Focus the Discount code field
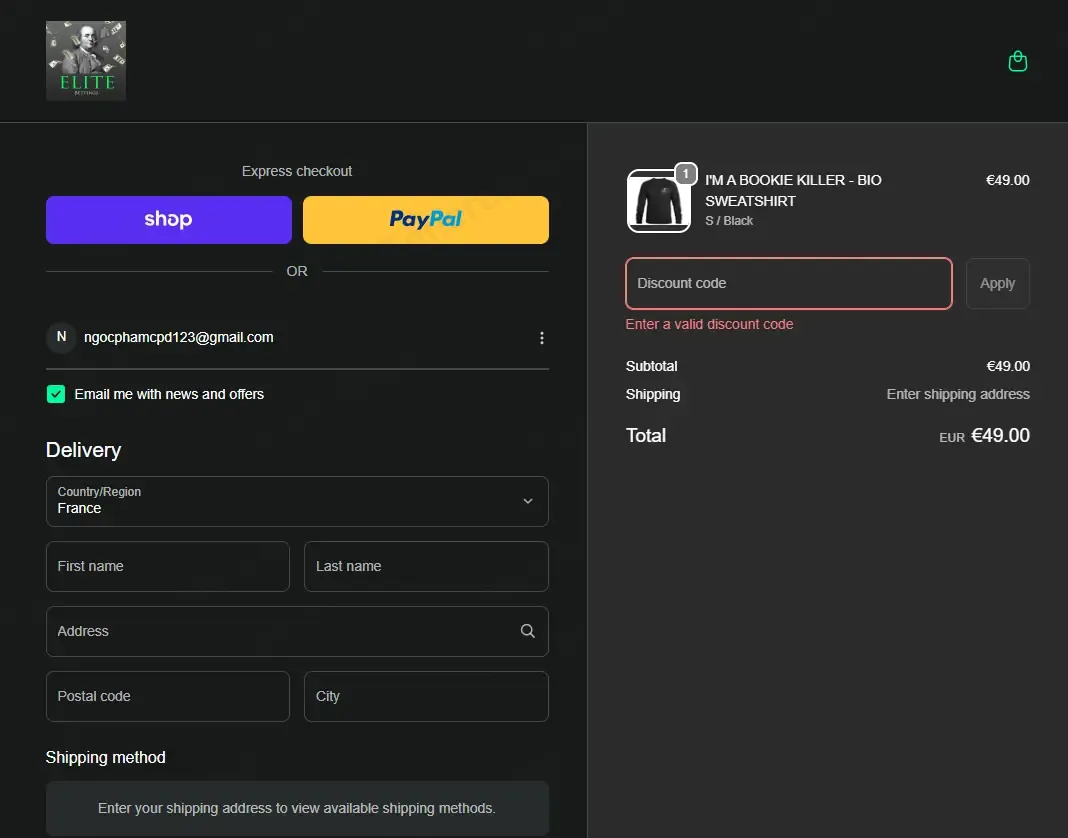Image resolution: width=1068 pixels, height=838 pixels. coord(789,283)
